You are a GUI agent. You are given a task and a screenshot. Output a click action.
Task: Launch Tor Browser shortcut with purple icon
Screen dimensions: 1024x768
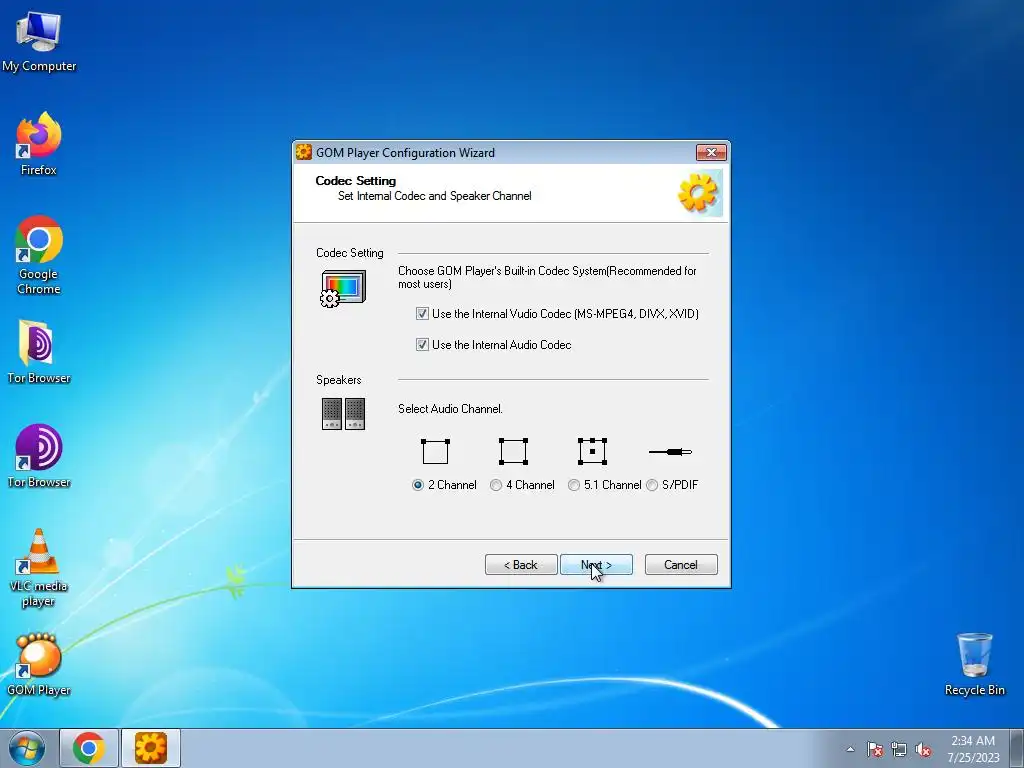point(39,456)
